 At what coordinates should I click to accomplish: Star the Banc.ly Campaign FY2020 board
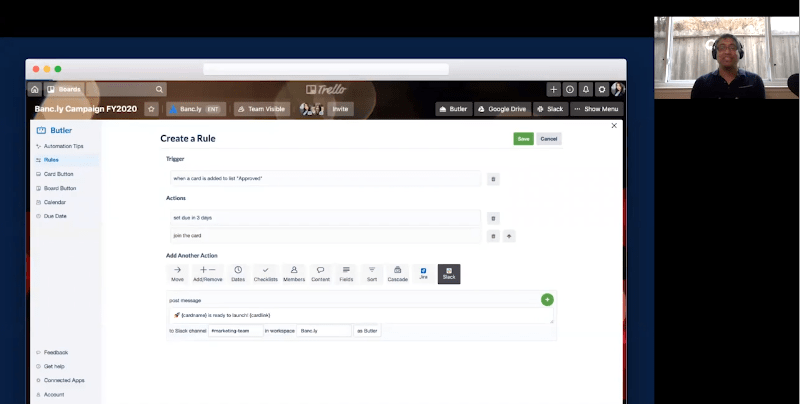[151, 109]
